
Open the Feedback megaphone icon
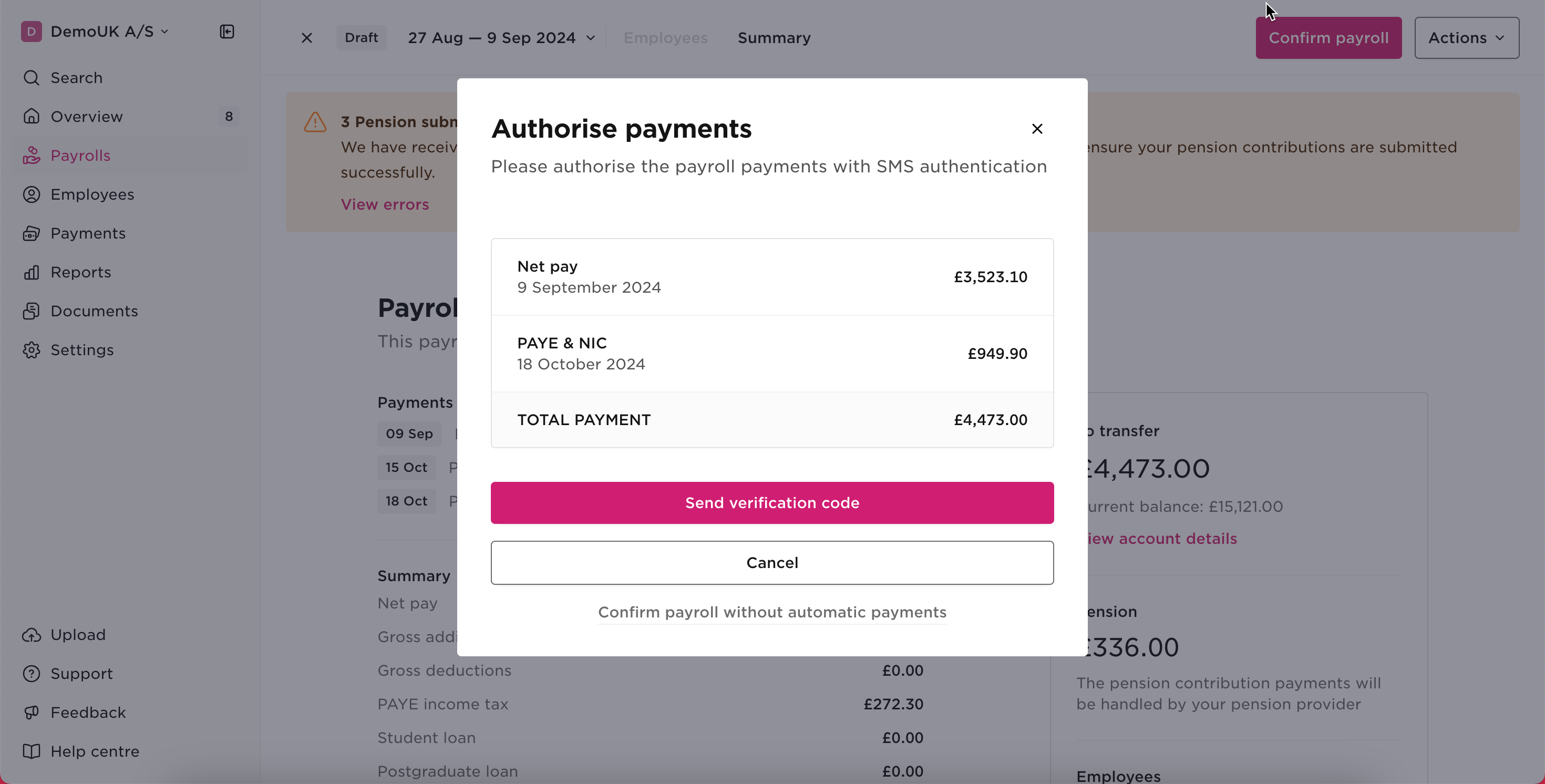(31, 713)
